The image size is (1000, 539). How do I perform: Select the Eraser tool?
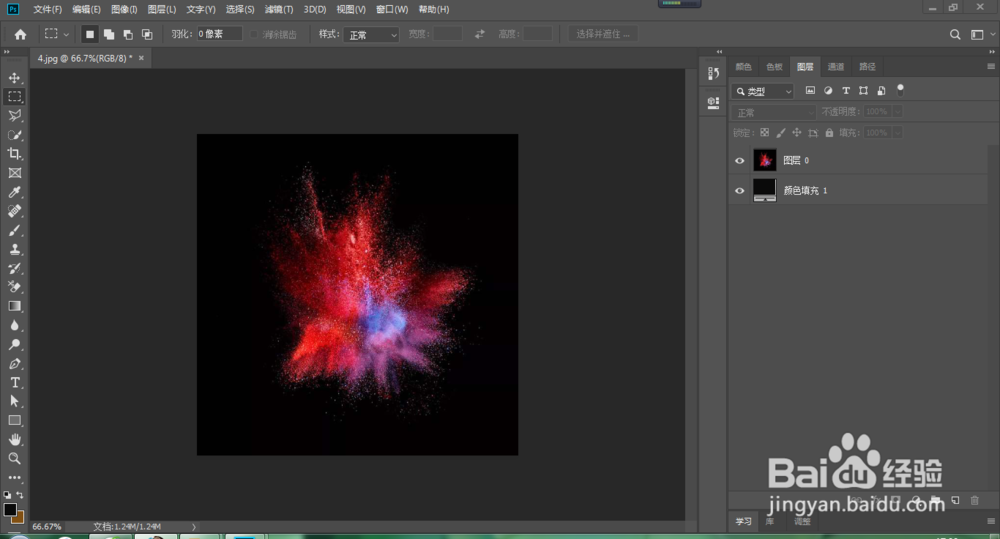[x=15, y=287]
